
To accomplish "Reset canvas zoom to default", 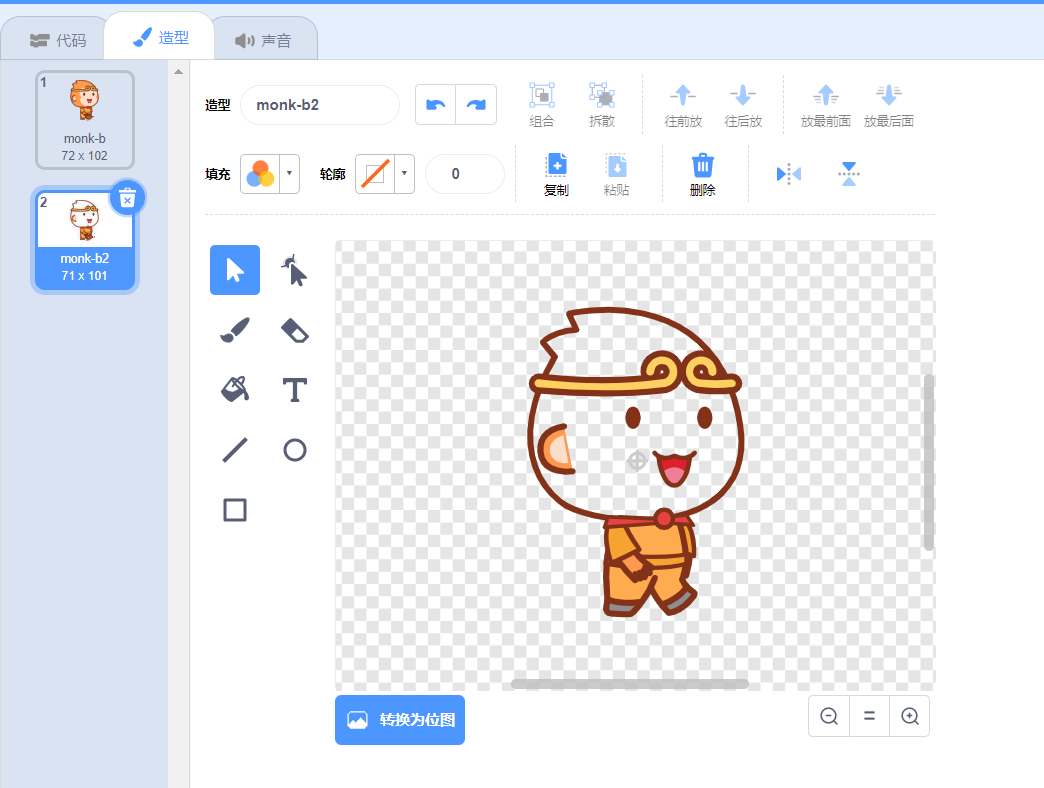I will (870, 716).
